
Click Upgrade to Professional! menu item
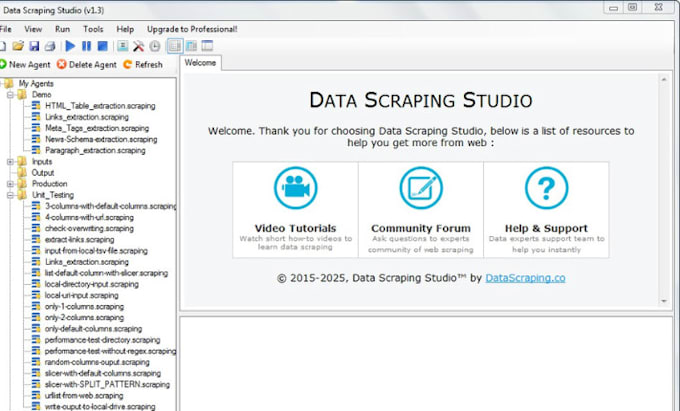[192, 29]
